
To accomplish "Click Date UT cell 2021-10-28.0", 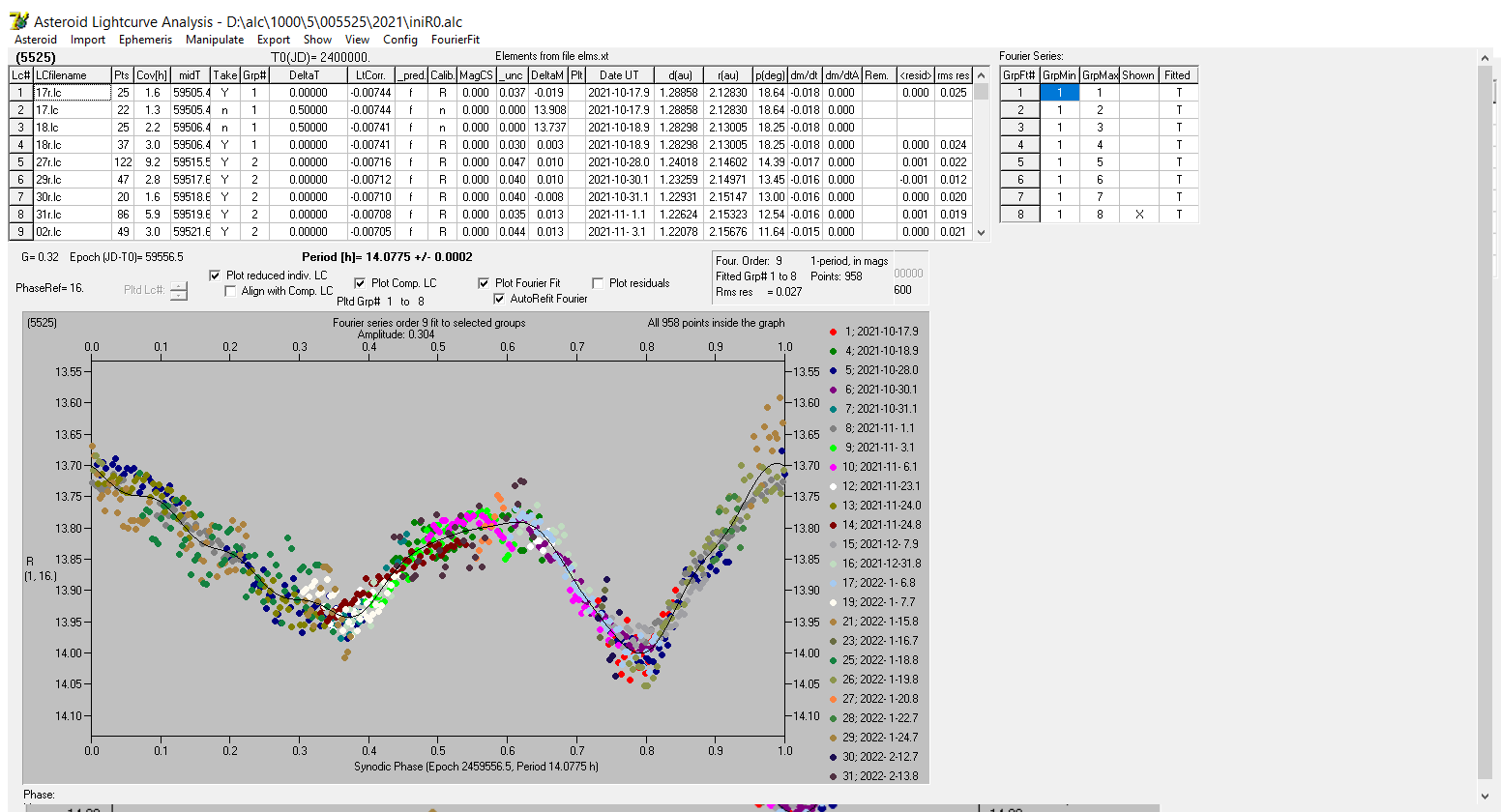I will point(619,162).
